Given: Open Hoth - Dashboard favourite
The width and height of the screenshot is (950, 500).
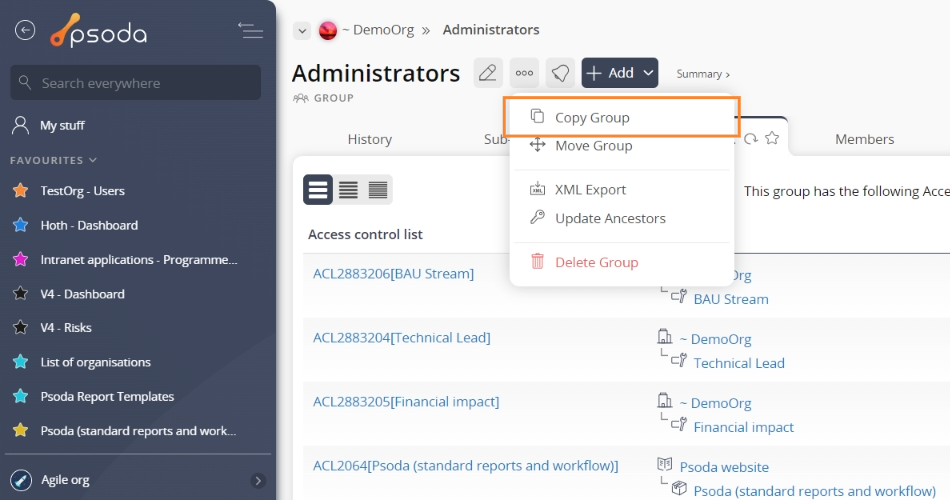Looking at the screenshot, I should click(x=89, y=225).
